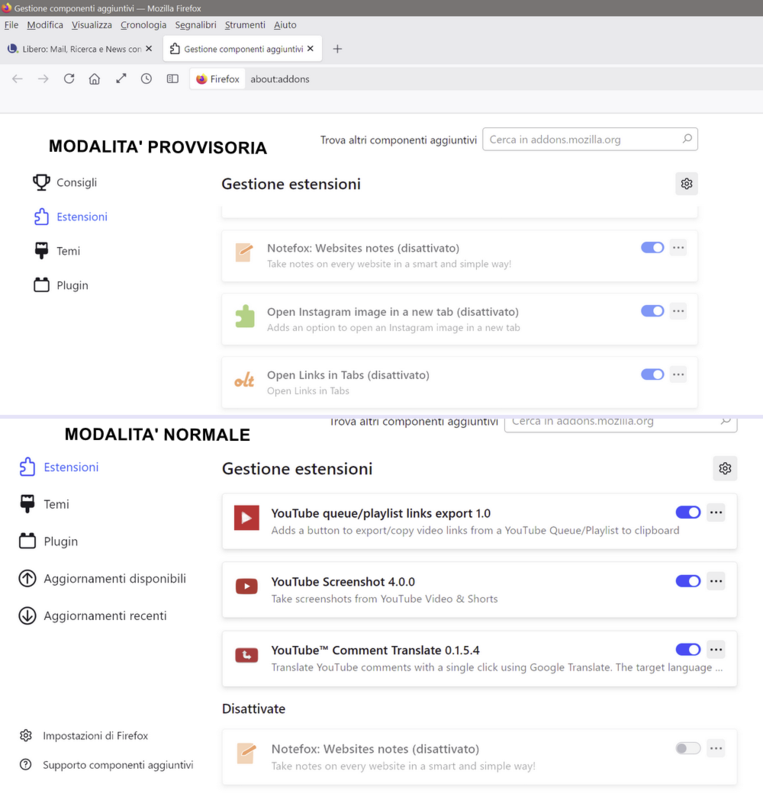763x800 pixels.
Task: Open more options for lower Notefox entry
Action: pos(716,748)
